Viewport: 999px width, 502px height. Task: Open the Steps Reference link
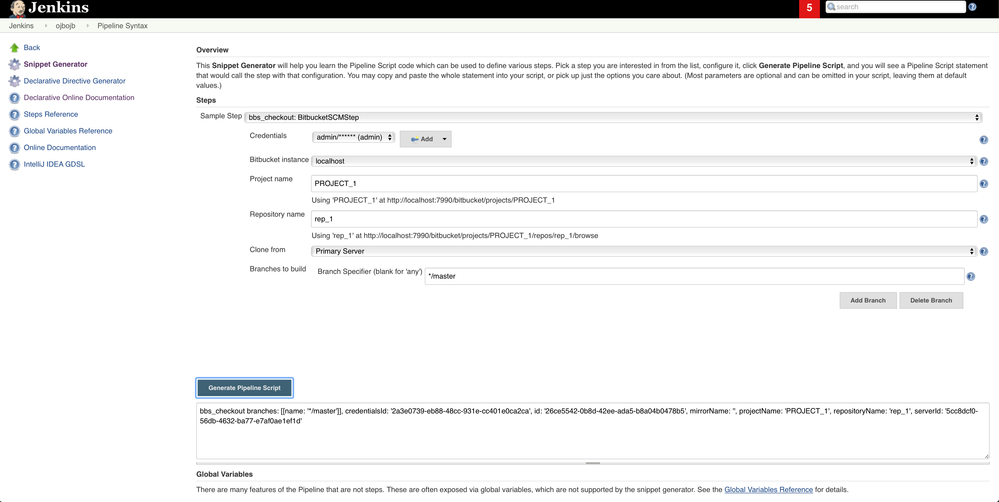click(51, 114)
